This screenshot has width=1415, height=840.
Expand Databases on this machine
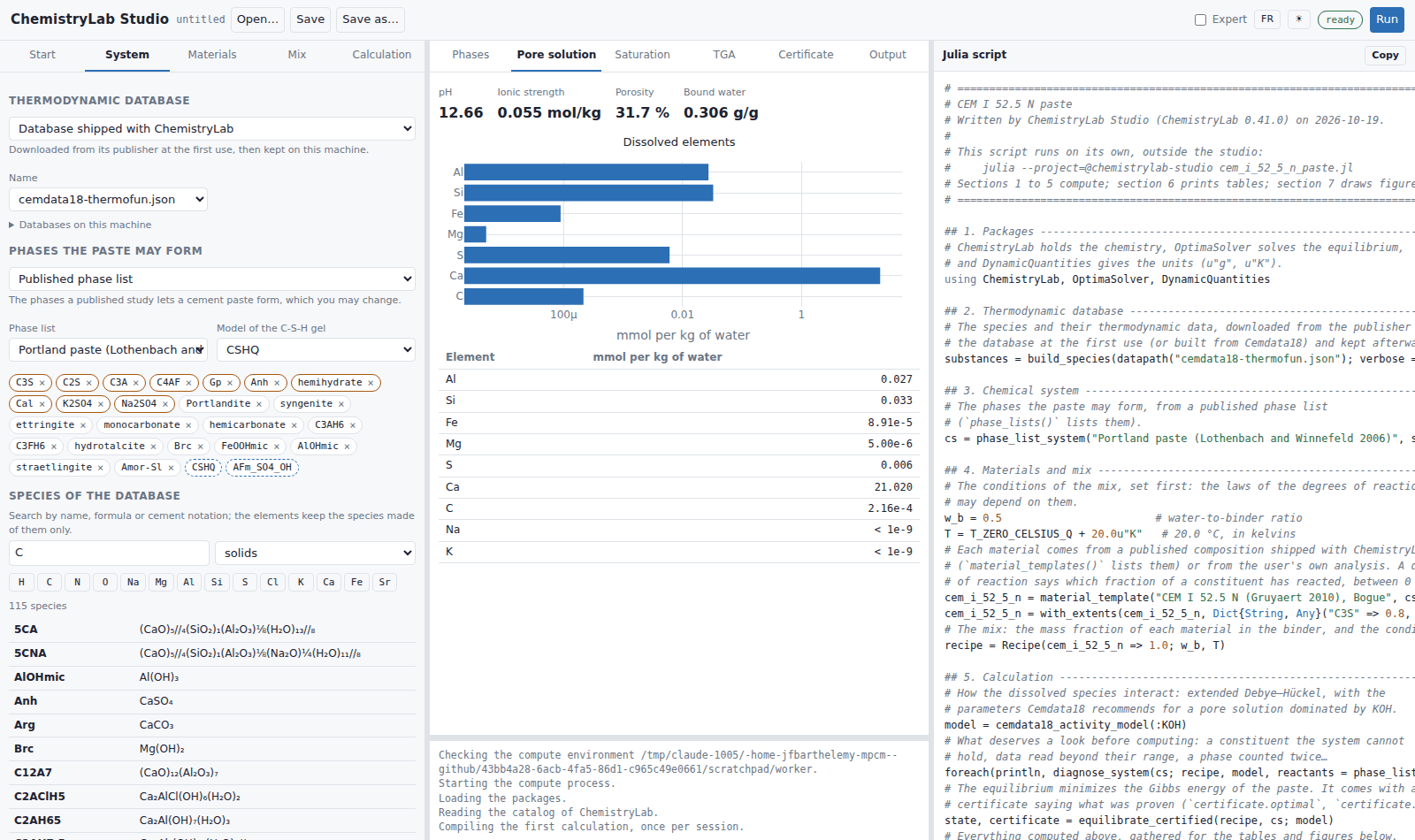pyautogui.click(x=80, y=225)
